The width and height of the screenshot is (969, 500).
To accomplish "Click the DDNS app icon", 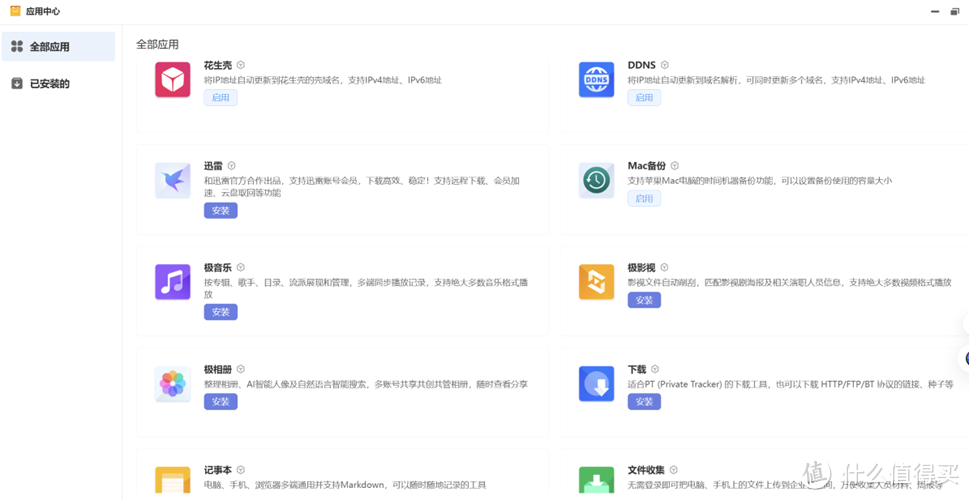I will [596, 80].
